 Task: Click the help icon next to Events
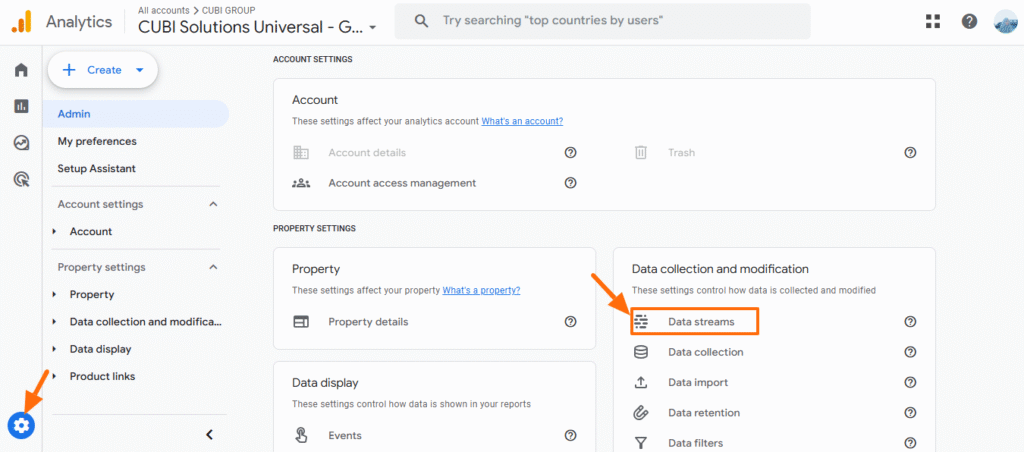570,435
